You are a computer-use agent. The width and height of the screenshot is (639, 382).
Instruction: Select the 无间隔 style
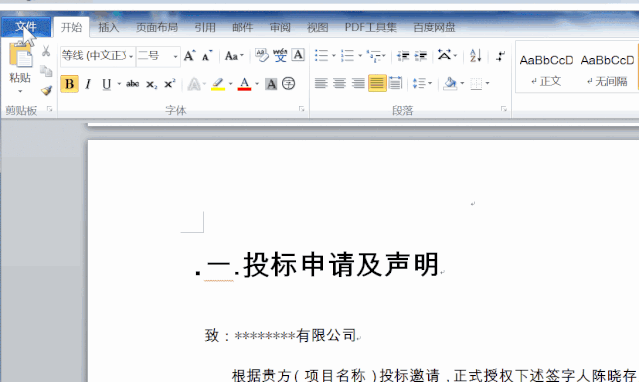point(607,68)
